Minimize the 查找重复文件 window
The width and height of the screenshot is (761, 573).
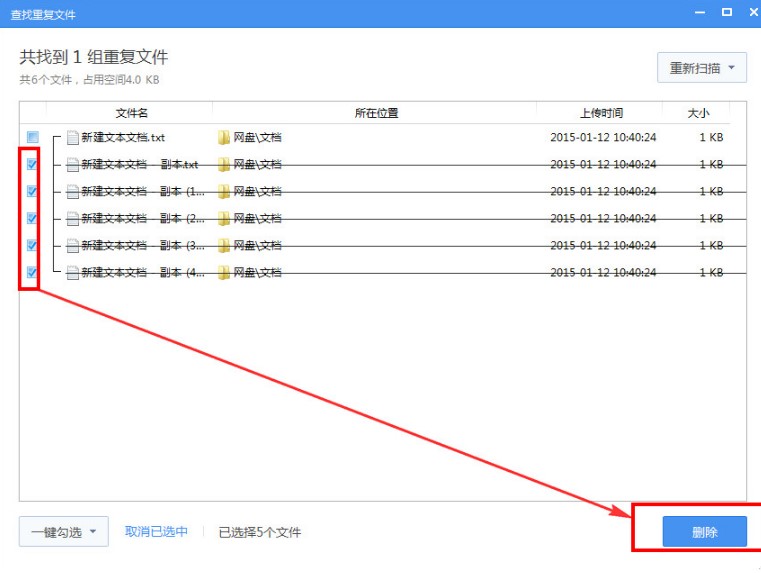click(x=700, y=13)
